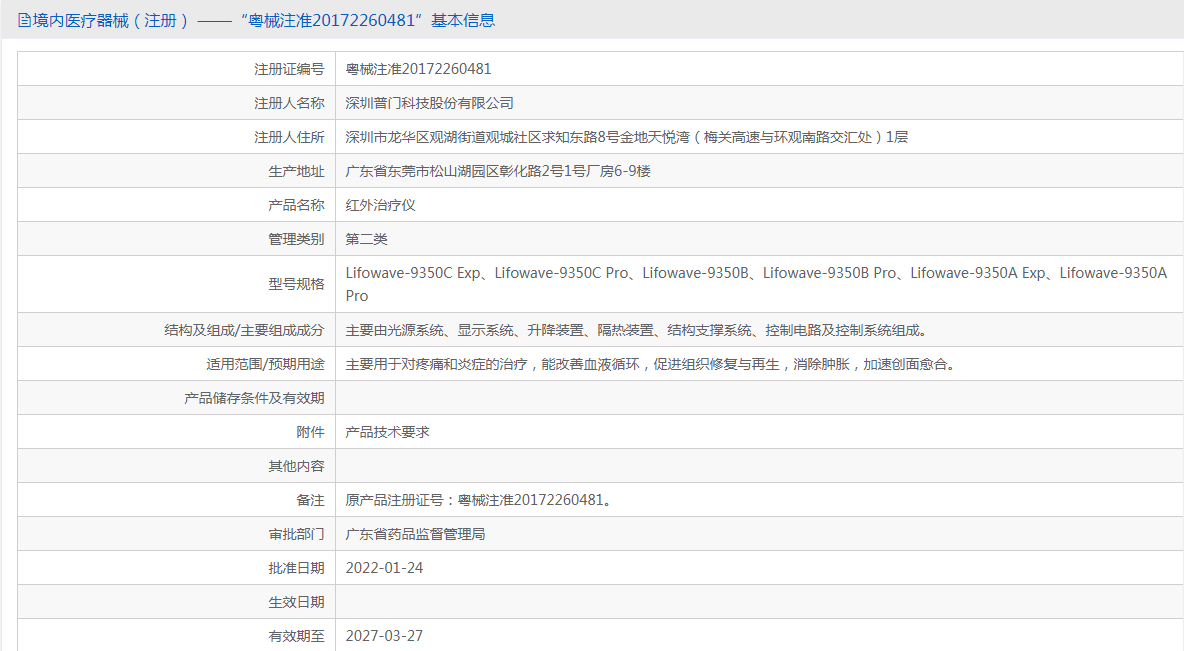Image resolution: width=1184 pixels, height=651 pixels.
Task: Click the composition text 主要由光源系统、显示系统
Action: [638, 330]
